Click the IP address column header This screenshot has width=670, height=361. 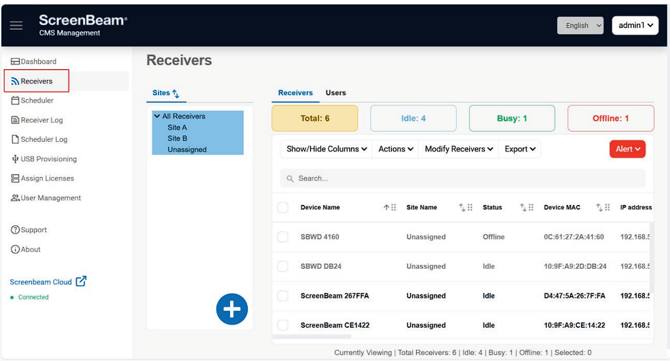tap(636, 208)
